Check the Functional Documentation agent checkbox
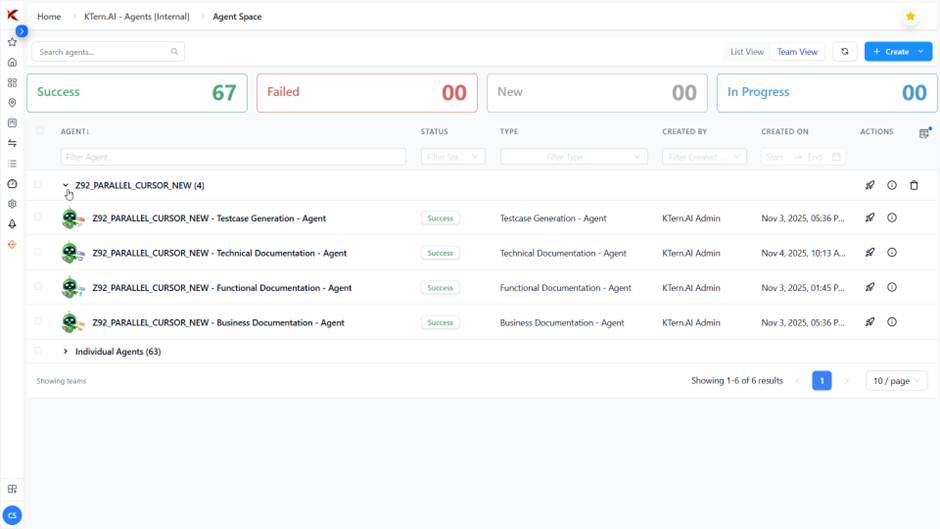 point(39,287)
